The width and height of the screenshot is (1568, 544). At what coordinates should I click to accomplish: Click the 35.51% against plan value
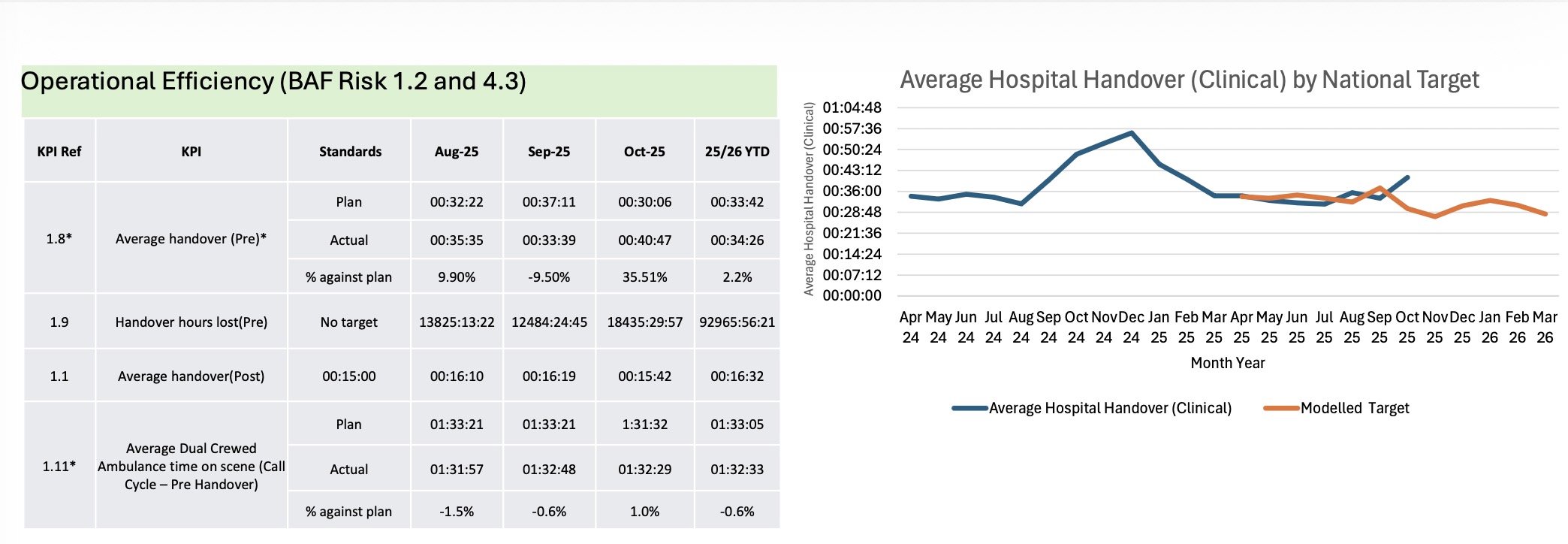(644, 277)
